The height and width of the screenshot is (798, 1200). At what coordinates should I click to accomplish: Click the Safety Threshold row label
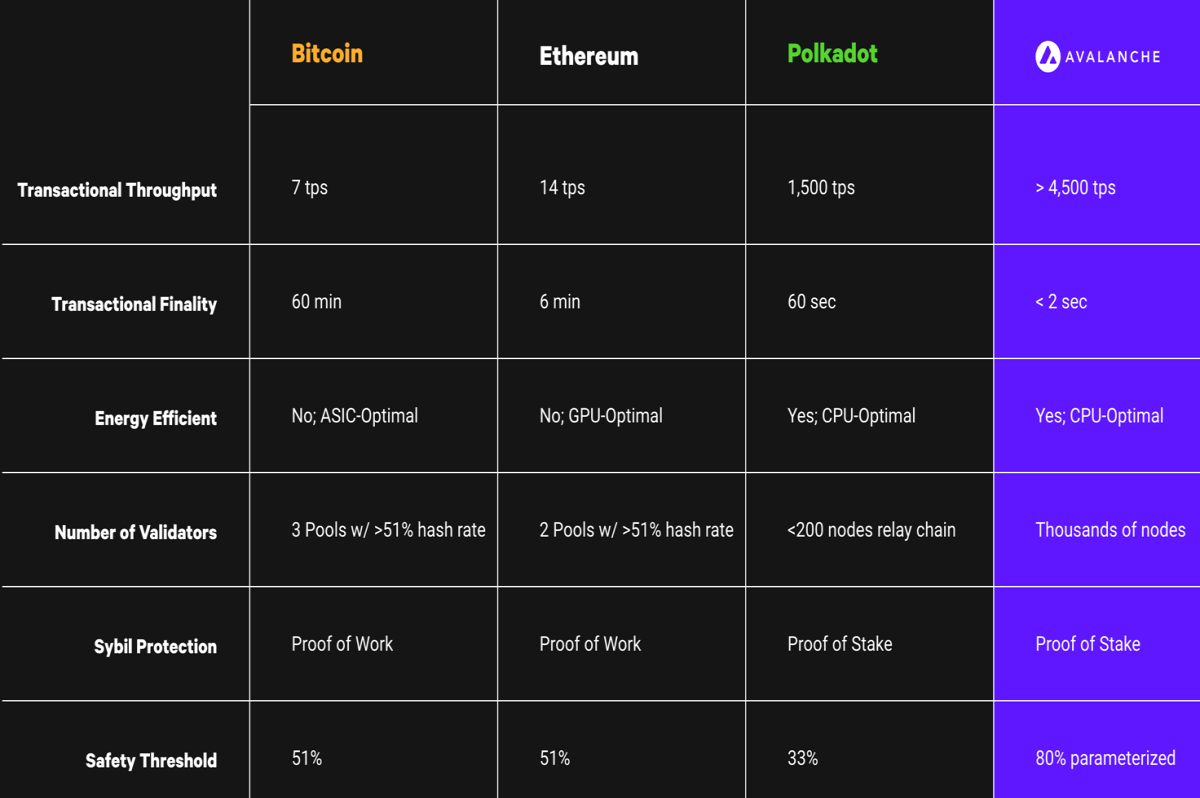pos(151,760)
